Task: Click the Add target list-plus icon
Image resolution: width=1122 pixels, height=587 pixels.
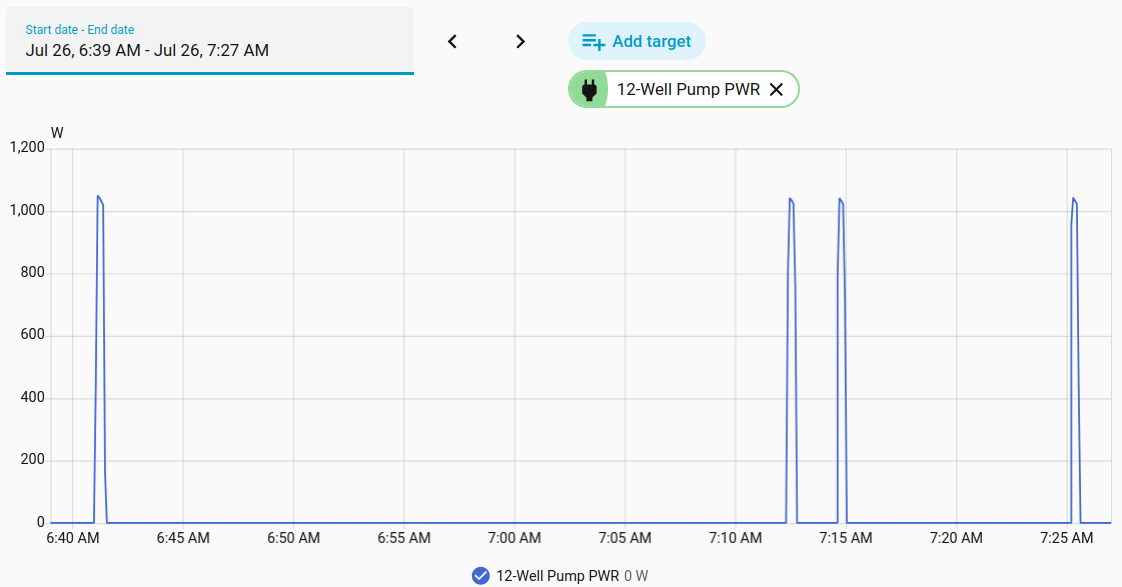Action: (x=593, y=42)
